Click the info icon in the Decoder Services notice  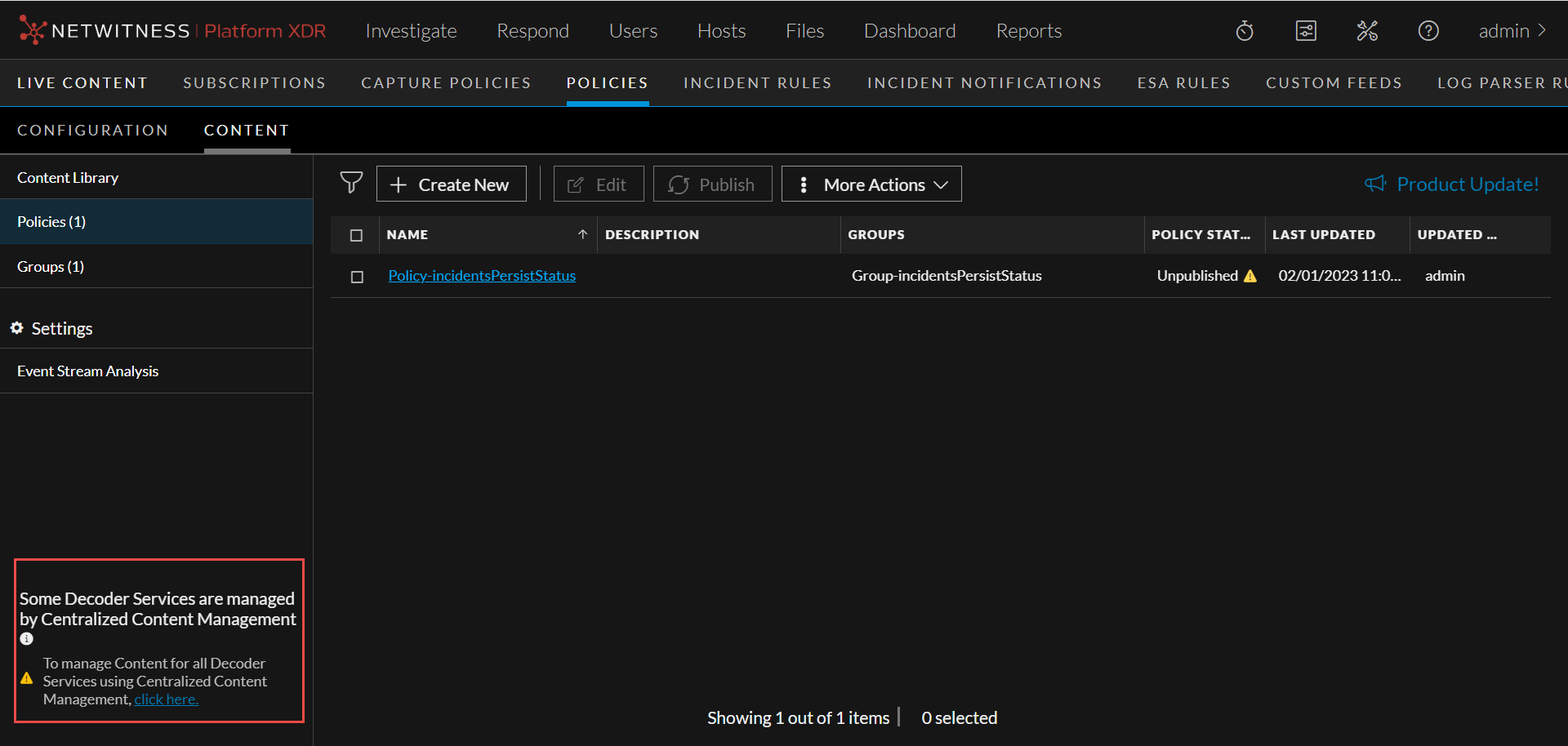point(26,638)
